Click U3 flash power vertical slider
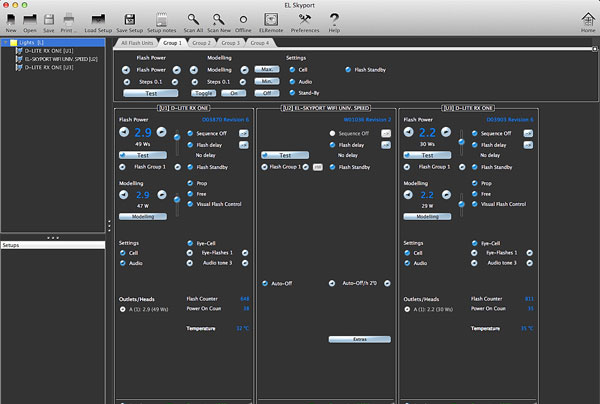 (x=461, y=143)
